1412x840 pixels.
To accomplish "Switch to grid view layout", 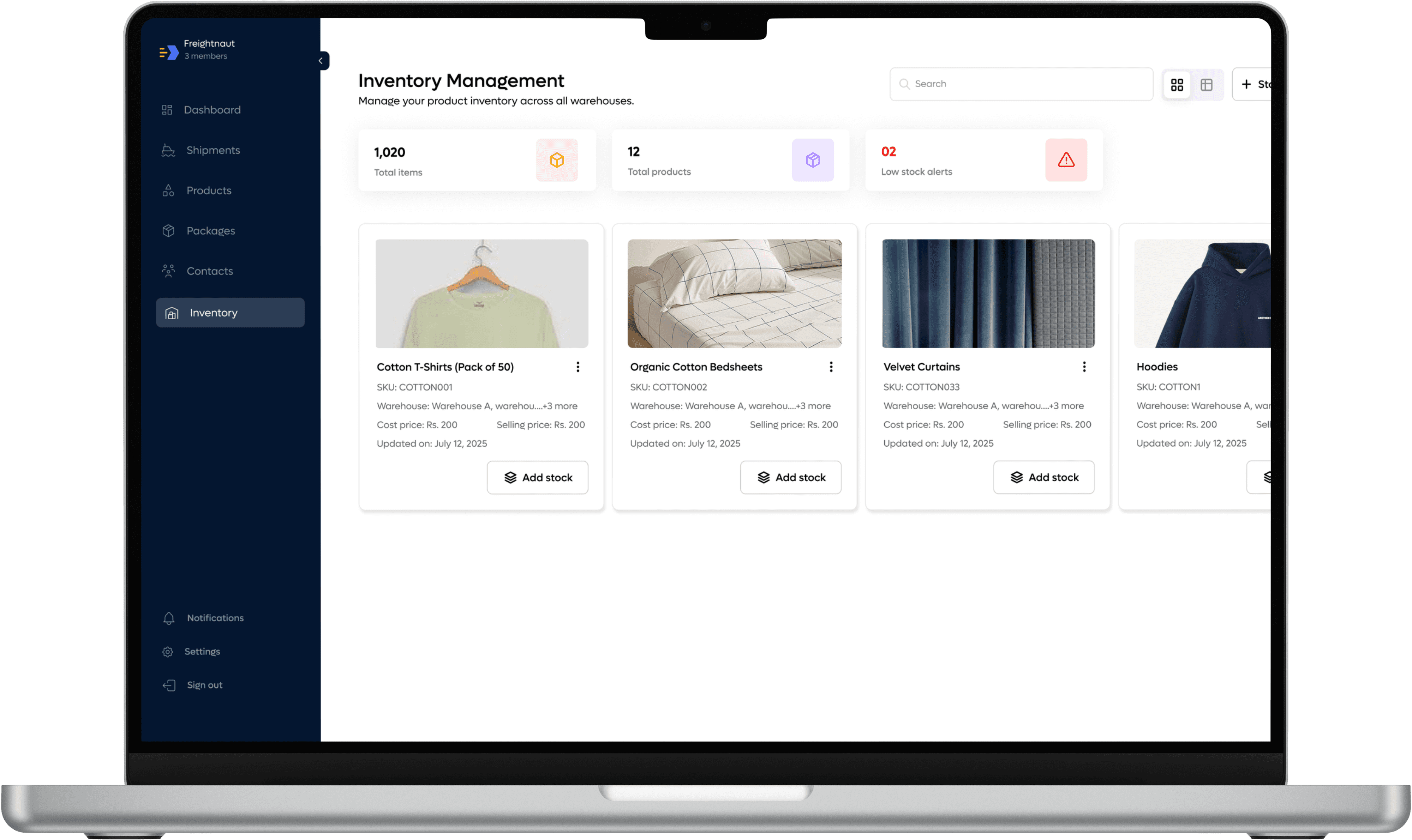I will (1177, 85).
